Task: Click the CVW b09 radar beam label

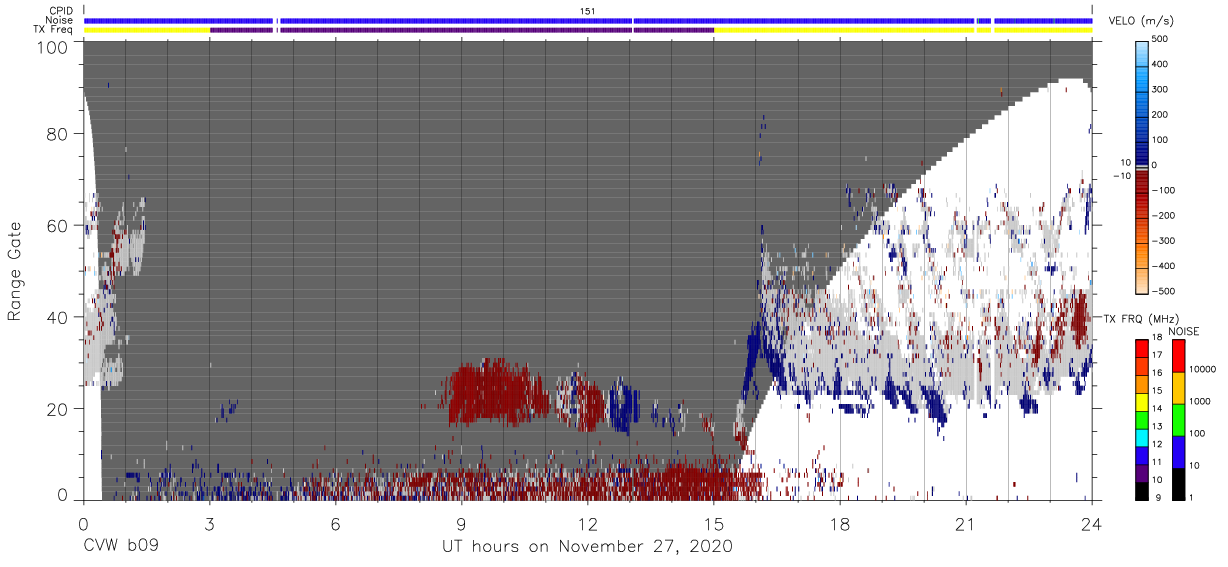Action: click(121, 547)
